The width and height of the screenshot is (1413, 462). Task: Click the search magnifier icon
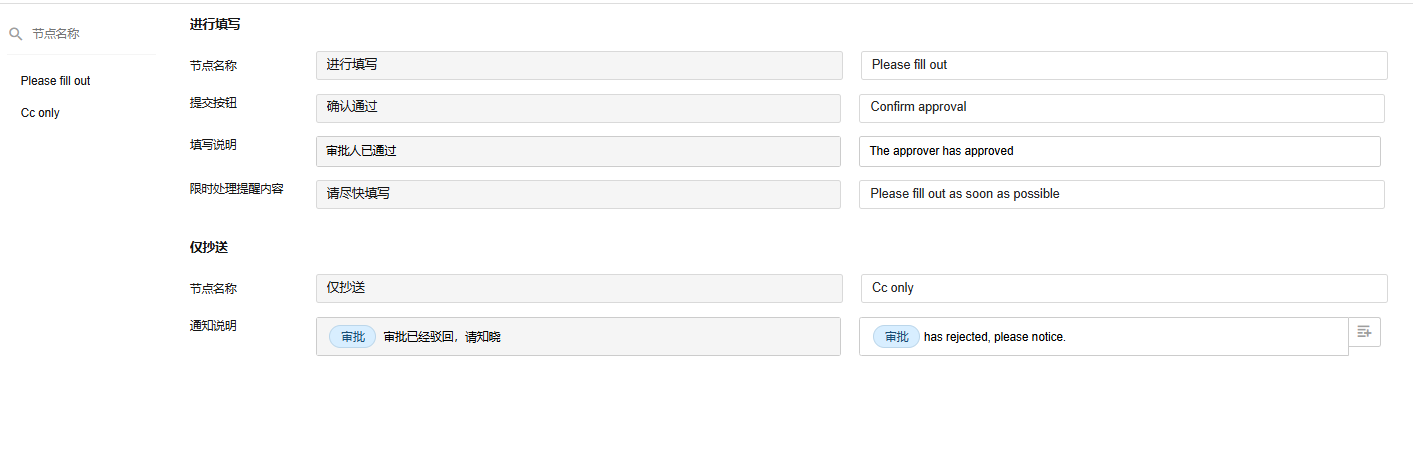coord(16,34)
